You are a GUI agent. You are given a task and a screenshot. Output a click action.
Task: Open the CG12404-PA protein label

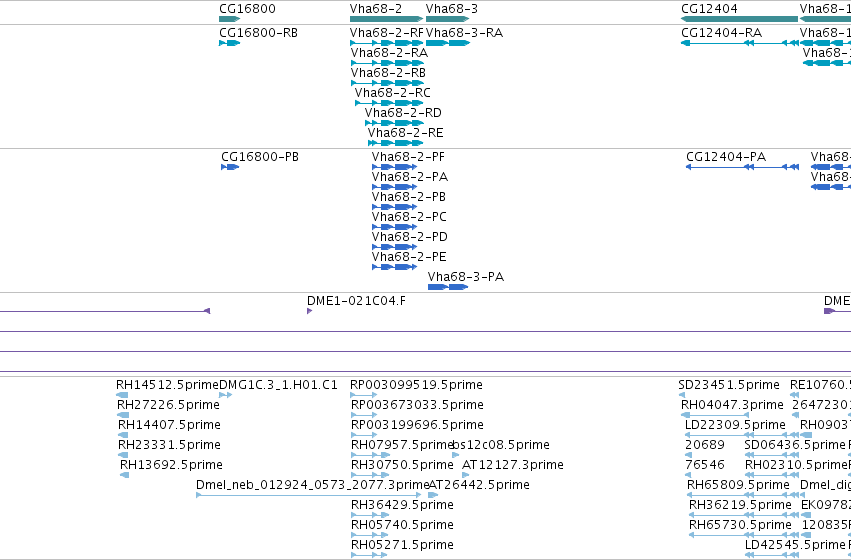pyautogui.click(x=726, y=157)
